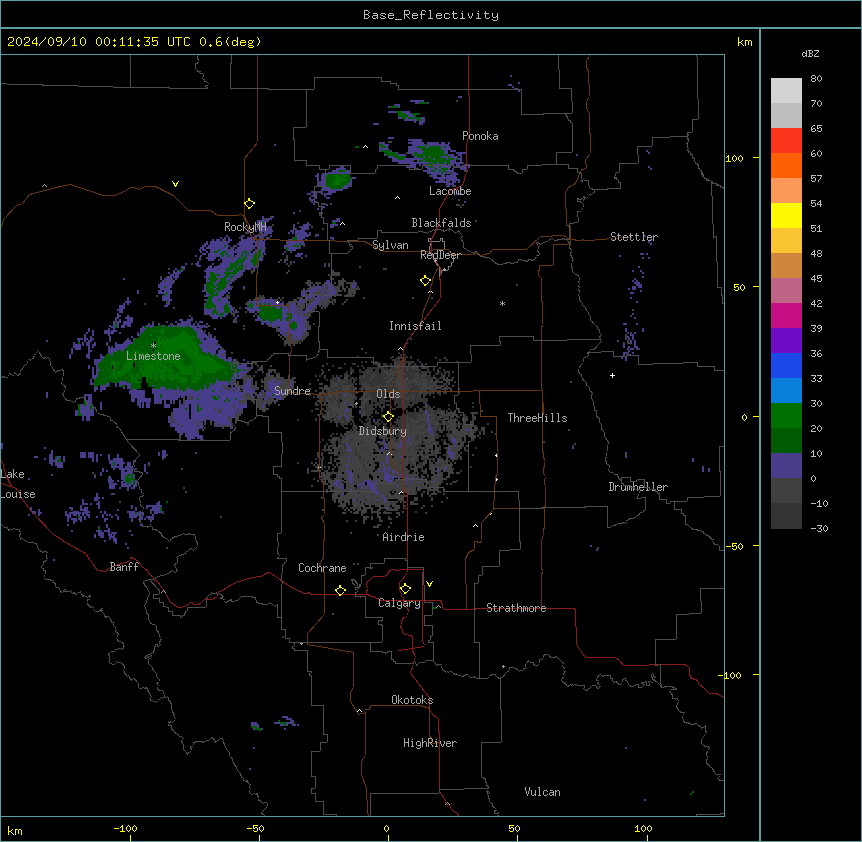The image size is (862, 842).
Task: Click the Calgary city label
Action: click(399, 603)
